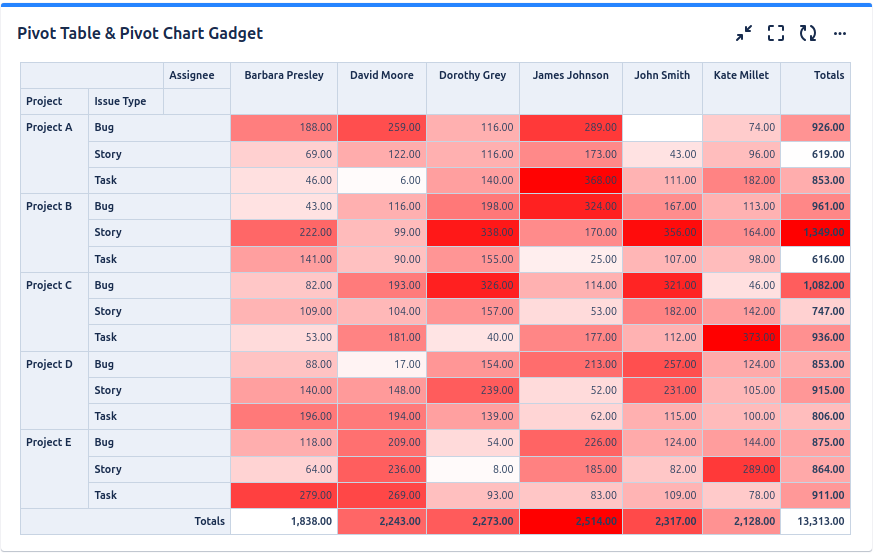877x554 pixels.
Task: Click the Kate Millet column header
Action: coord(741,75)
